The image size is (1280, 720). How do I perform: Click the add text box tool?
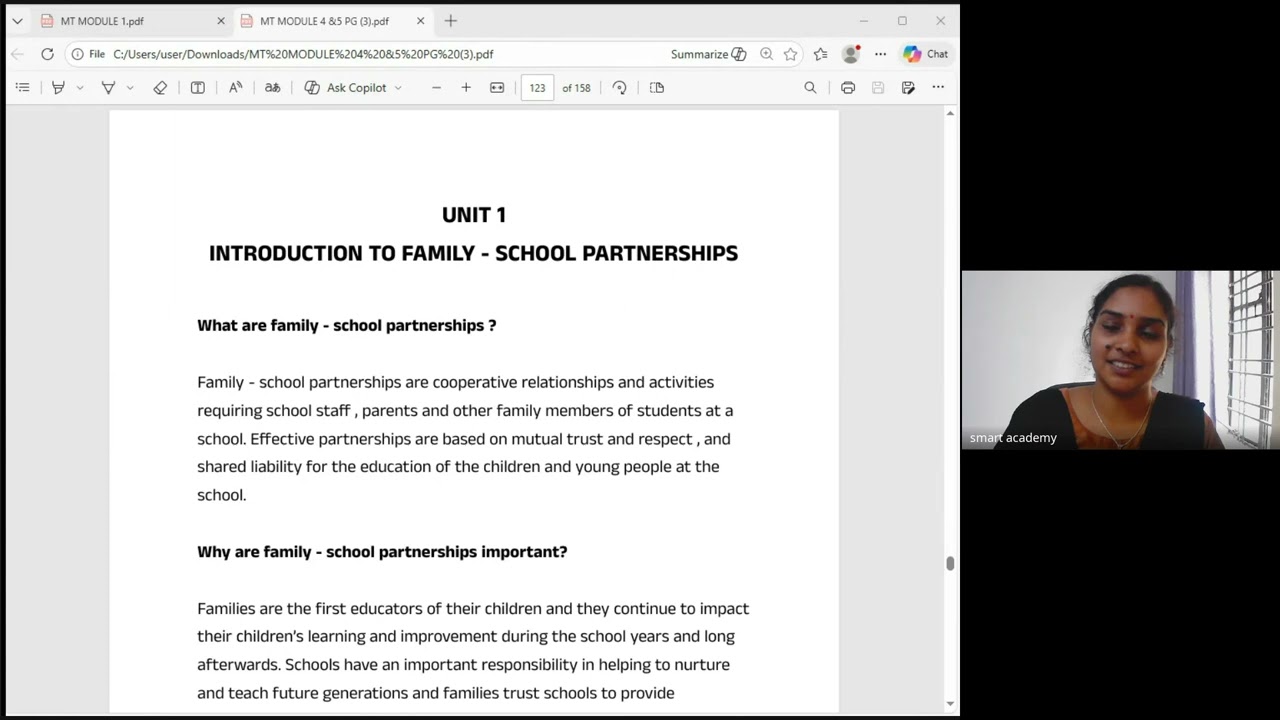(x=198, y=88)
